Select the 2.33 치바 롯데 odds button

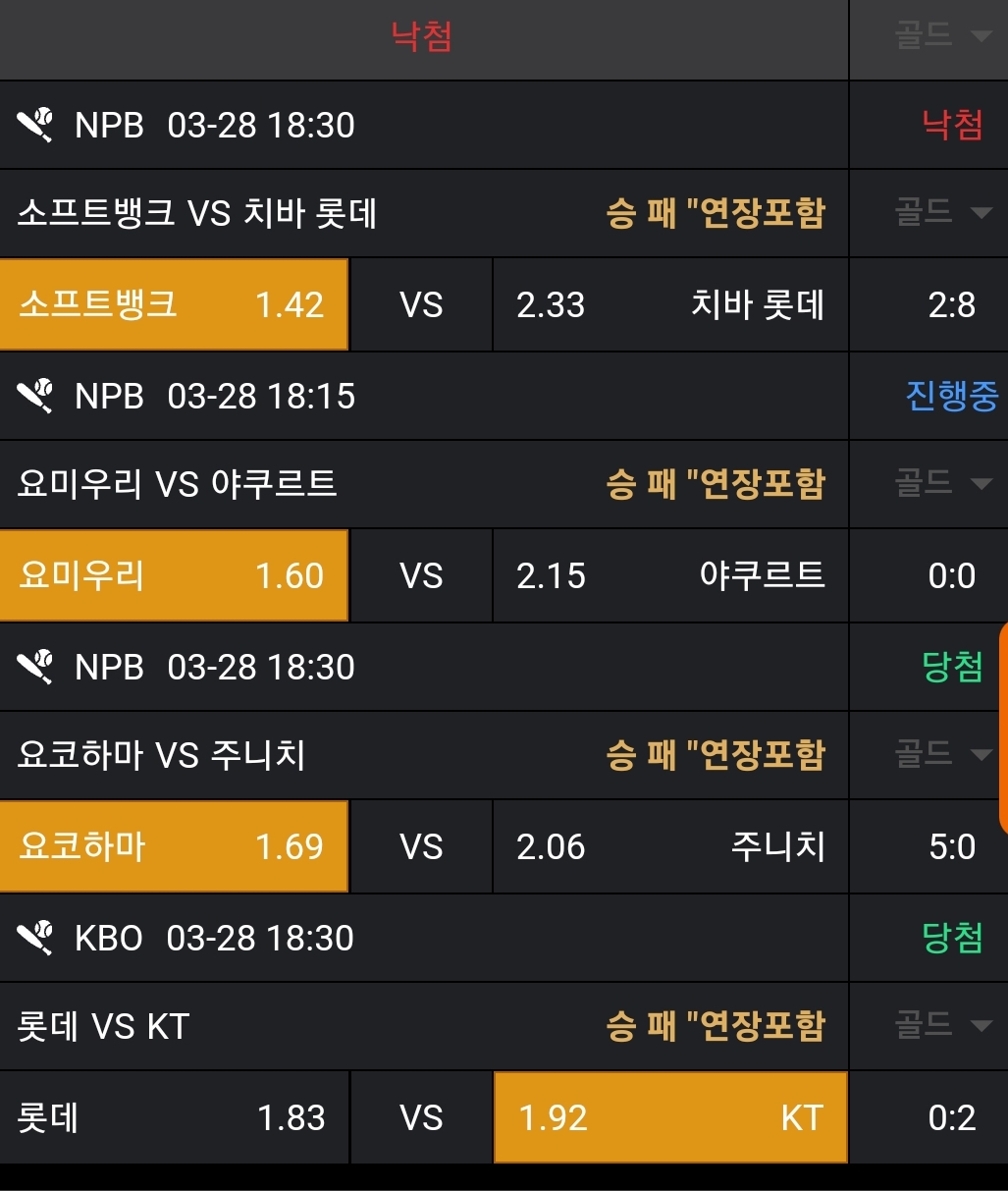pyautogui.click(x=669, y=304)
